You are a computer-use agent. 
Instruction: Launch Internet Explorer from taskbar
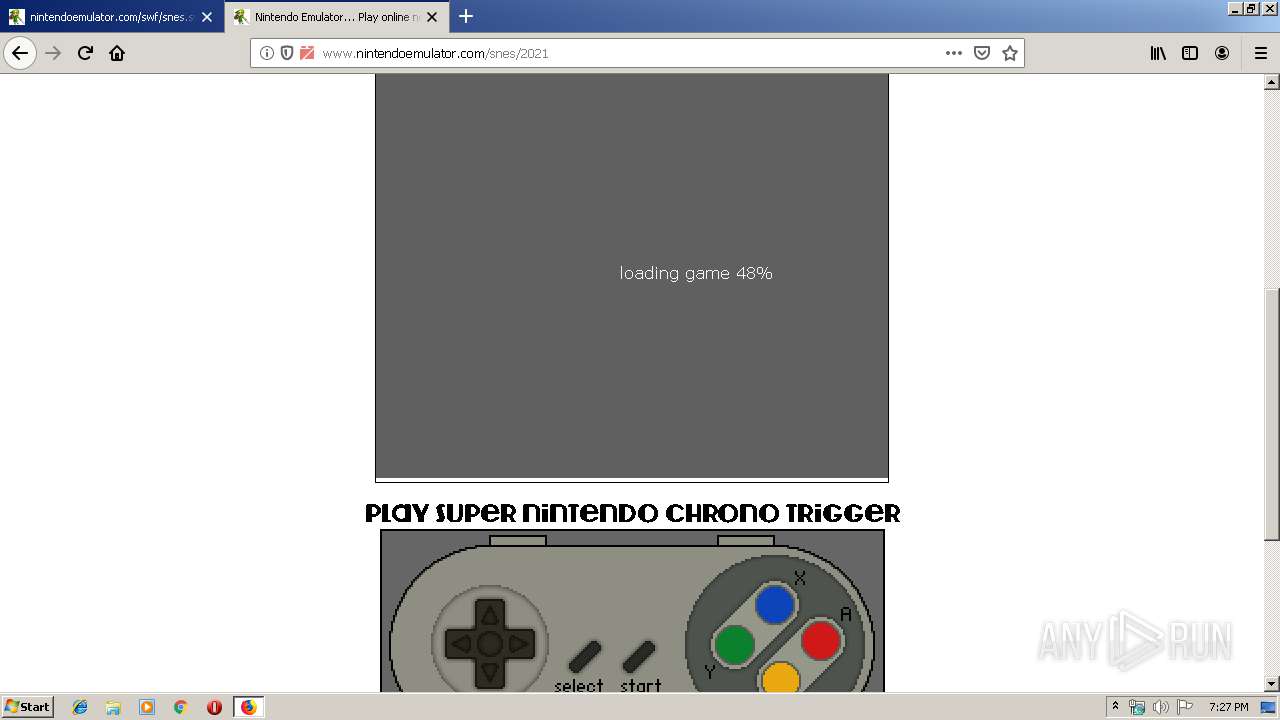pos(80,707)
